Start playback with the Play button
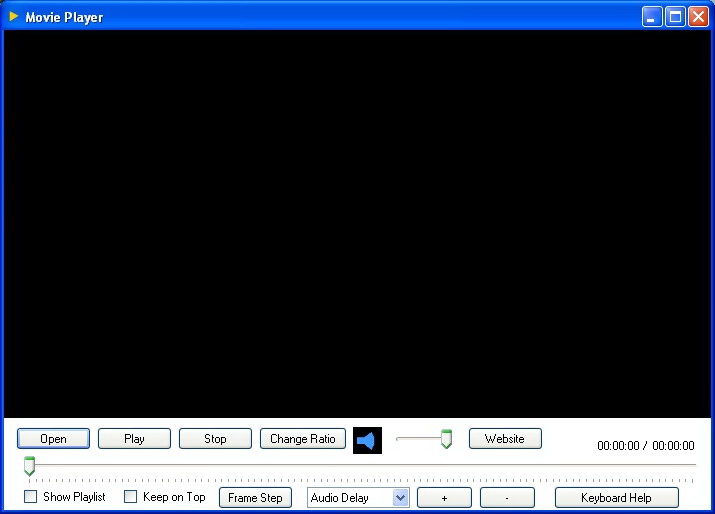715x514 pixels. coord(134,439)
